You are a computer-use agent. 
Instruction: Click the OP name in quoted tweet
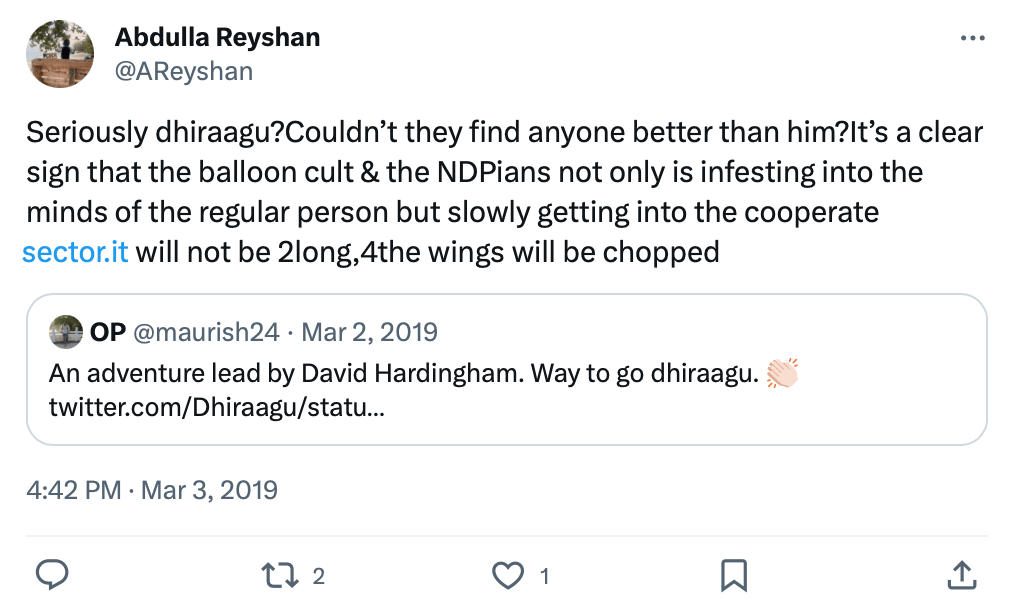[108, 331]
